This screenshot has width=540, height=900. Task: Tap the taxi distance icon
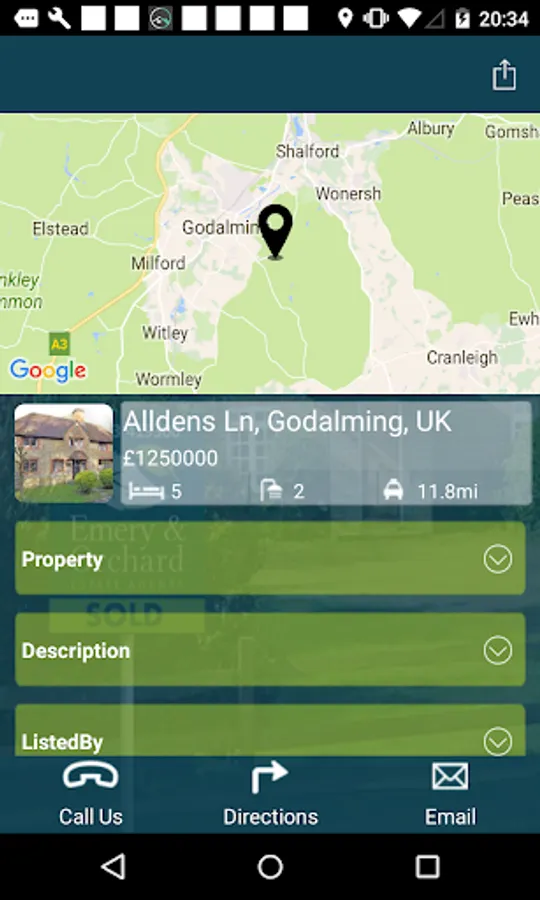393,491
